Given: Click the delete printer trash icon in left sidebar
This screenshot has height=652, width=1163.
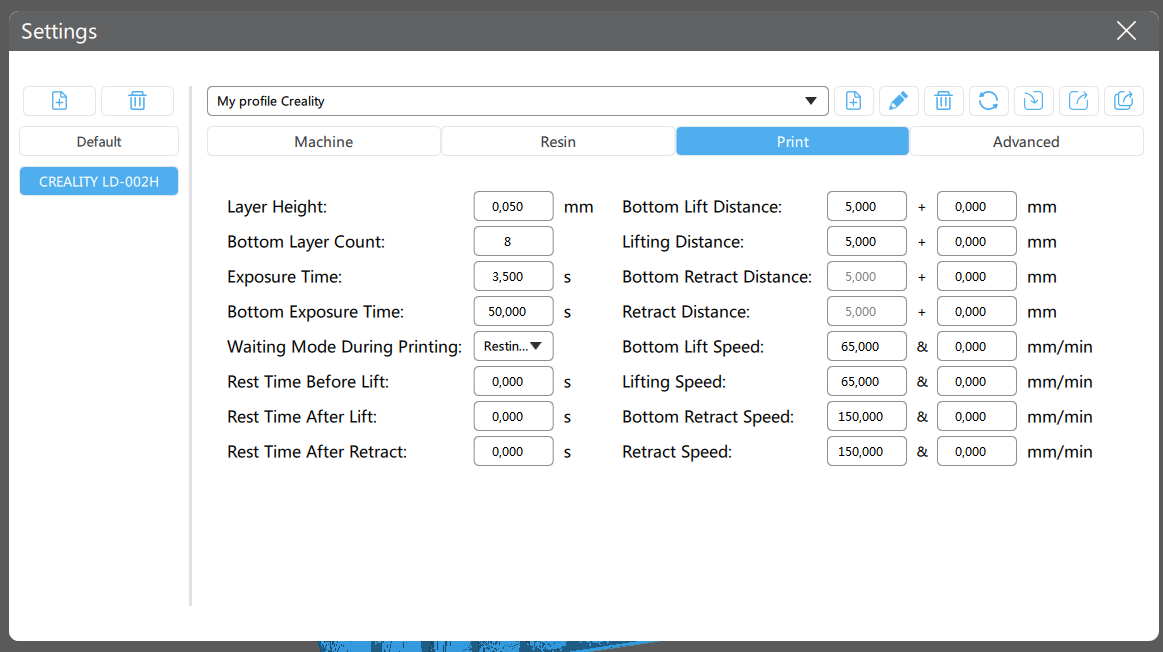Looking at the screenshot, I should click(137, 101).
